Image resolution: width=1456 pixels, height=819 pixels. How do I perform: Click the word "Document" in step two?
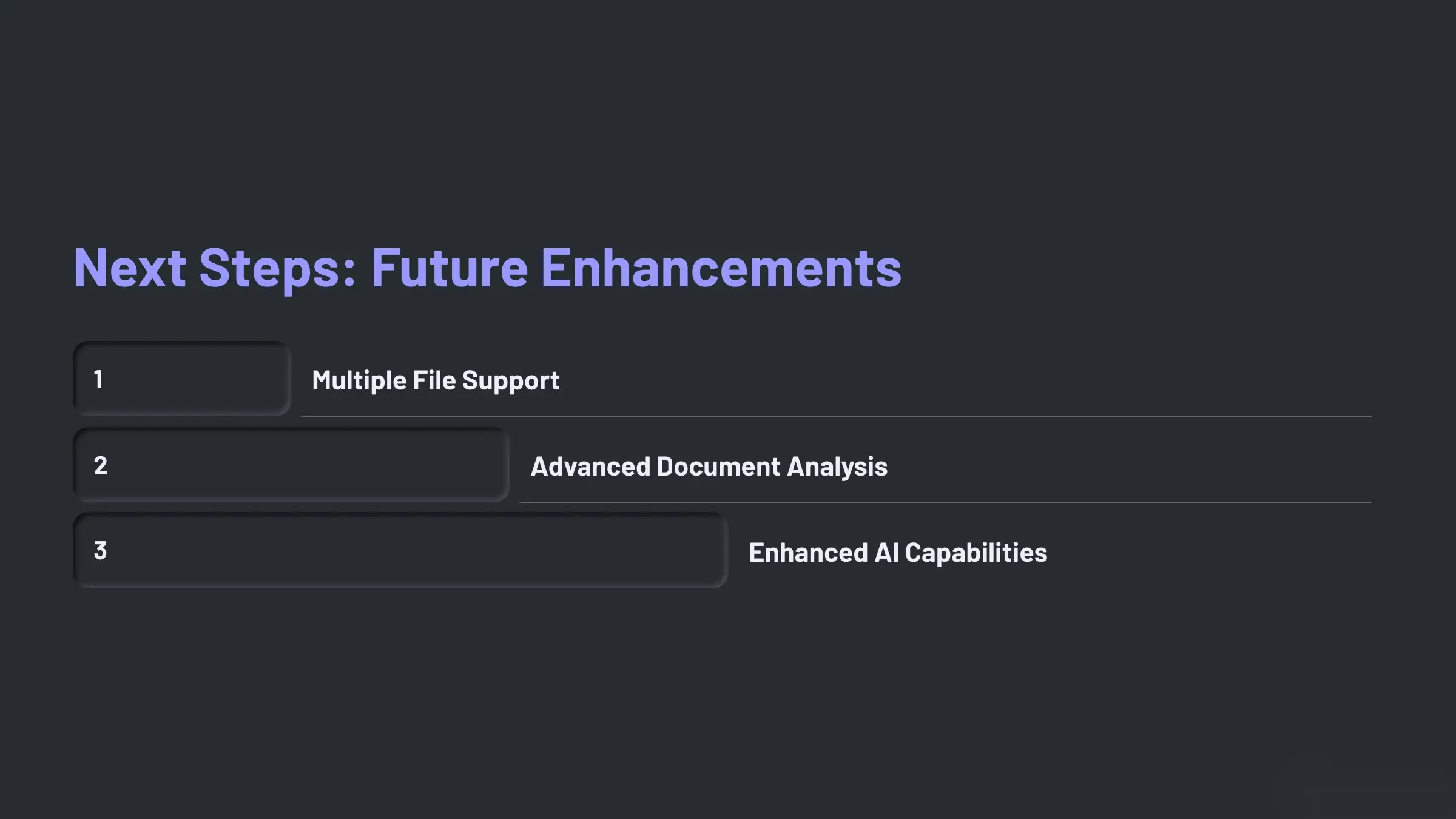[x=718, y=467]
